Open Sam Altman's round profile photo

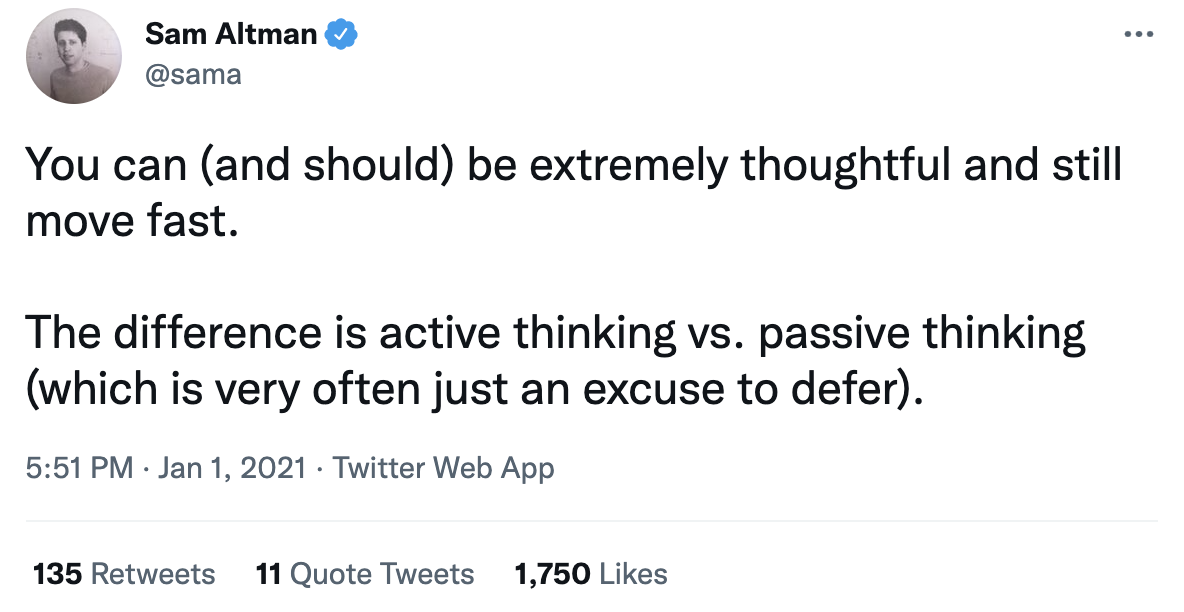coord(74,56)
